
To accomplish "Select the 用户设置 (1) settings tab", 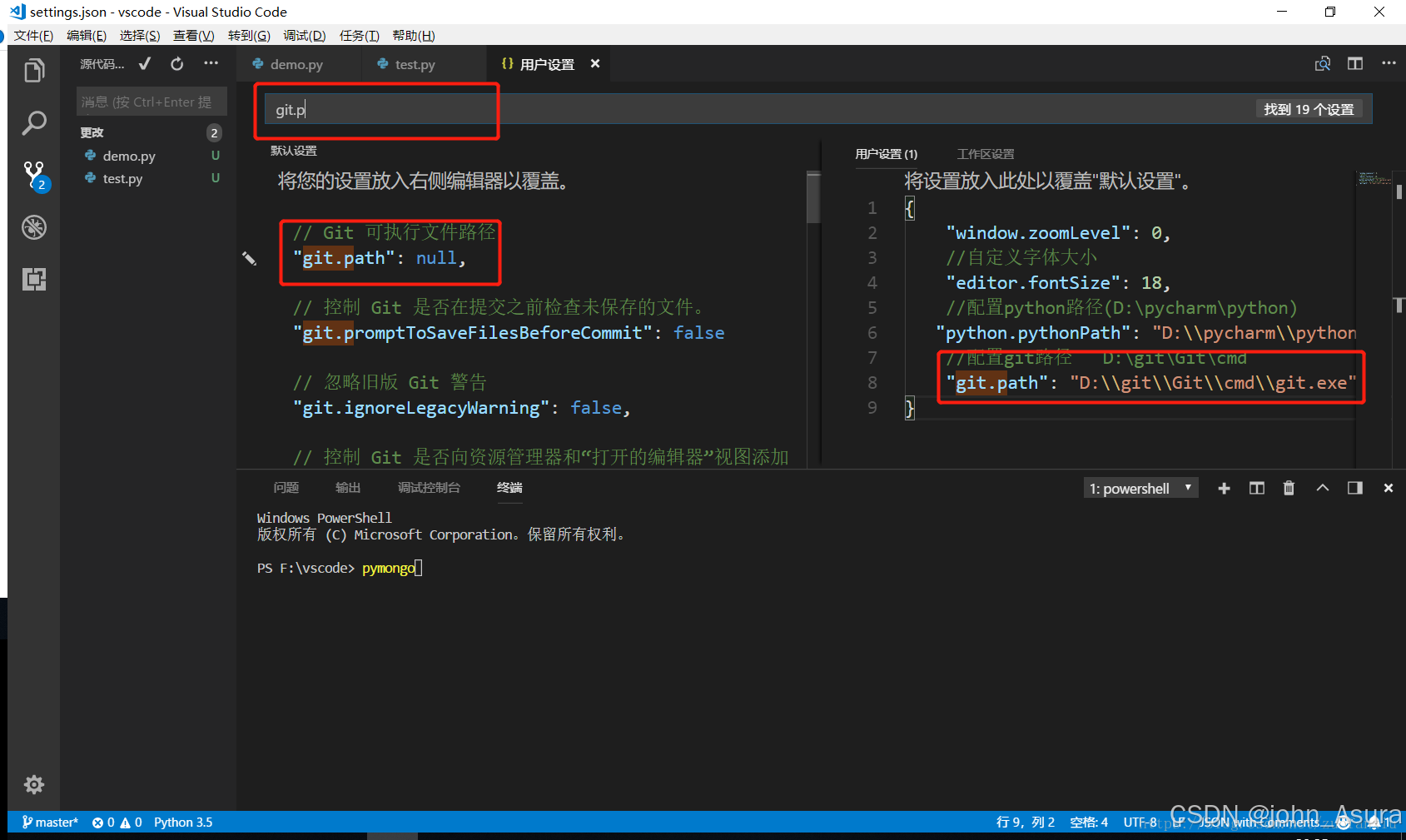I will coord(886,154).
